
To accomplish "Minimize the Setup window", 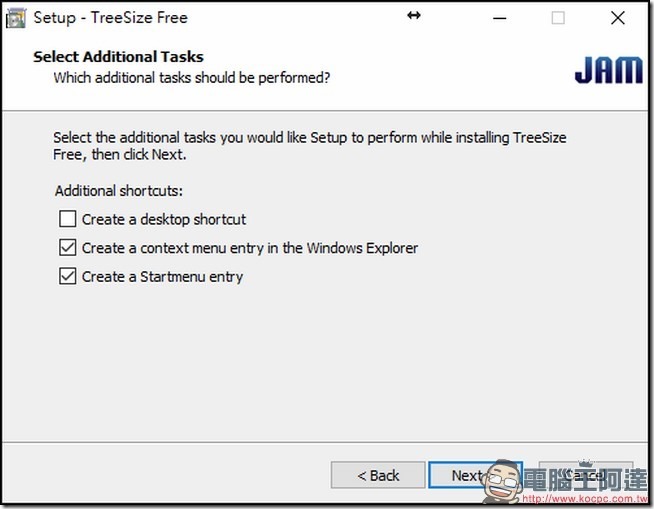I will [501, 17].
